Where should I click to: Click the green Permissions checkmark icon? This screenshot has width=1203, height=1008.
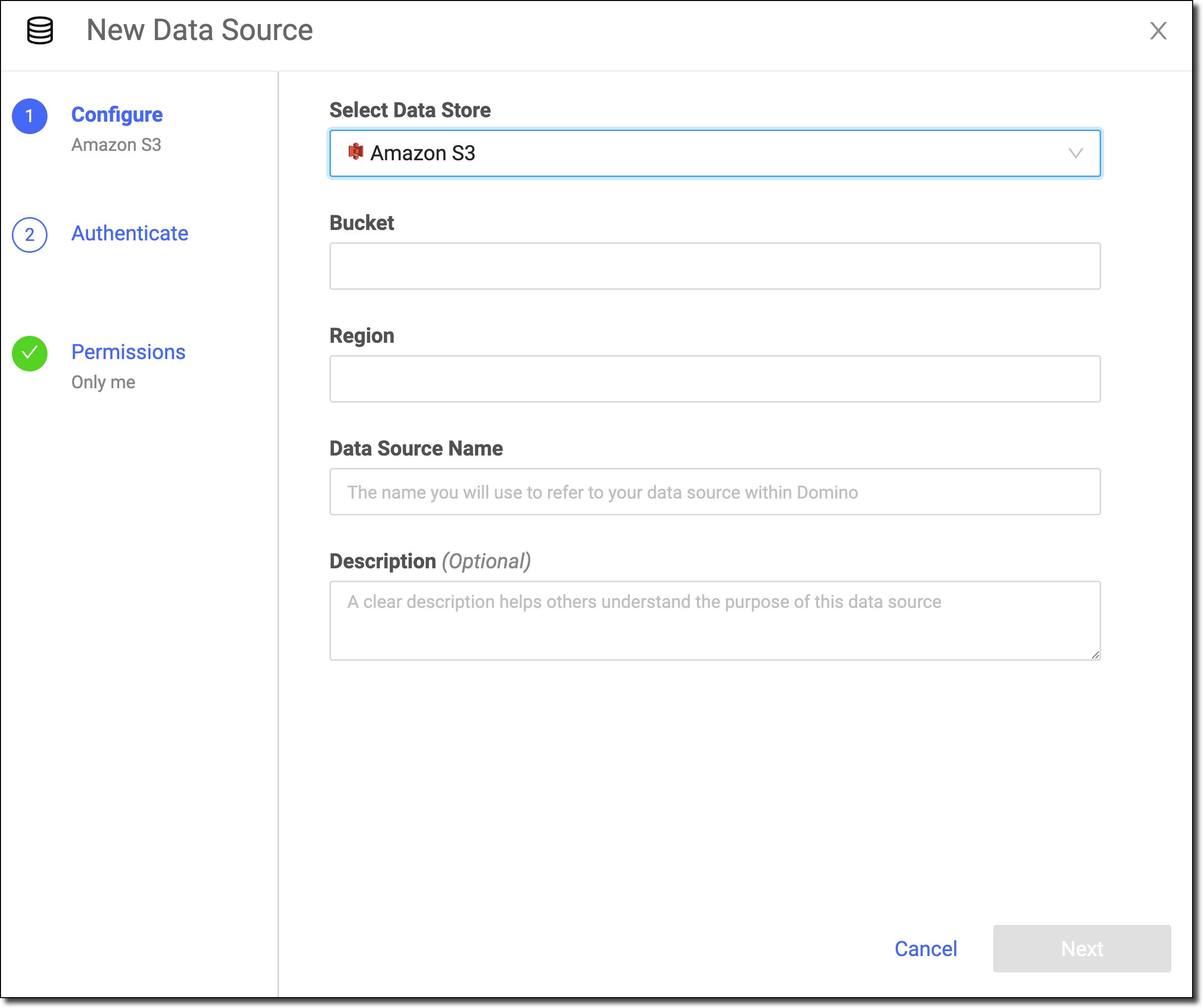tap(30, 353)
